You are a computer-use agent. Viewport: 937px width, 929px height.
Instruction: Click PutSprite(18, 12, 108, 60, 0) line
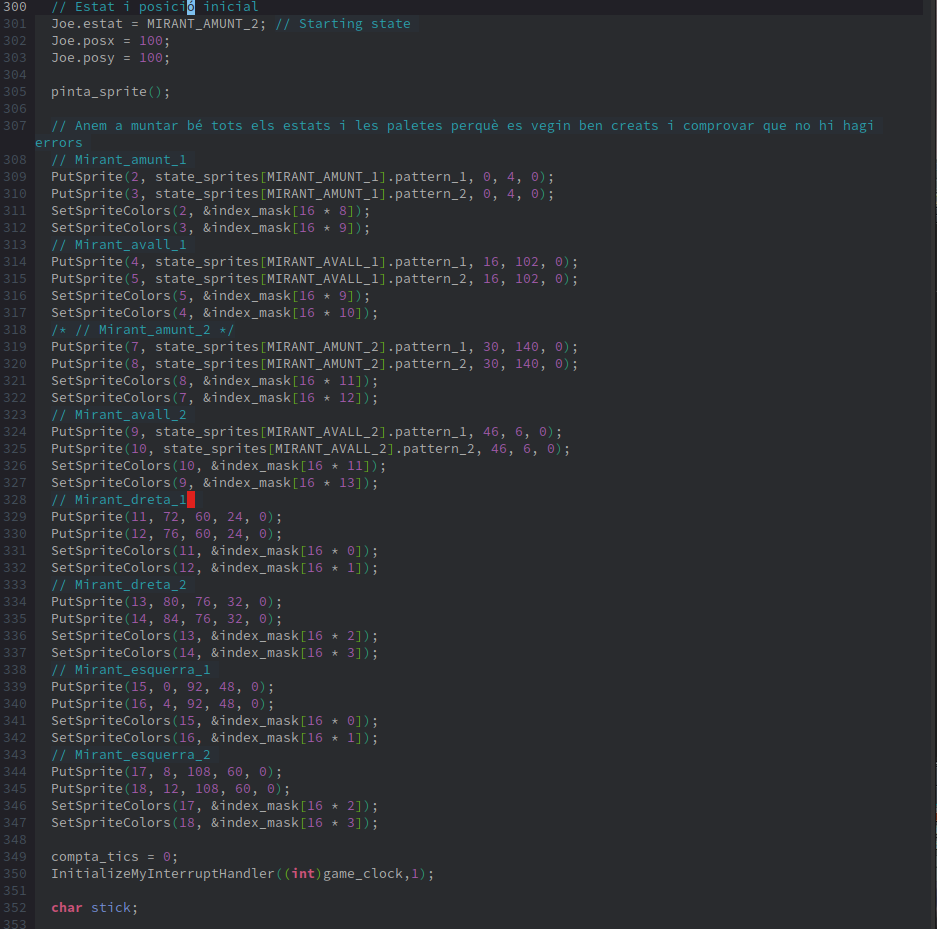click(171, 789)
